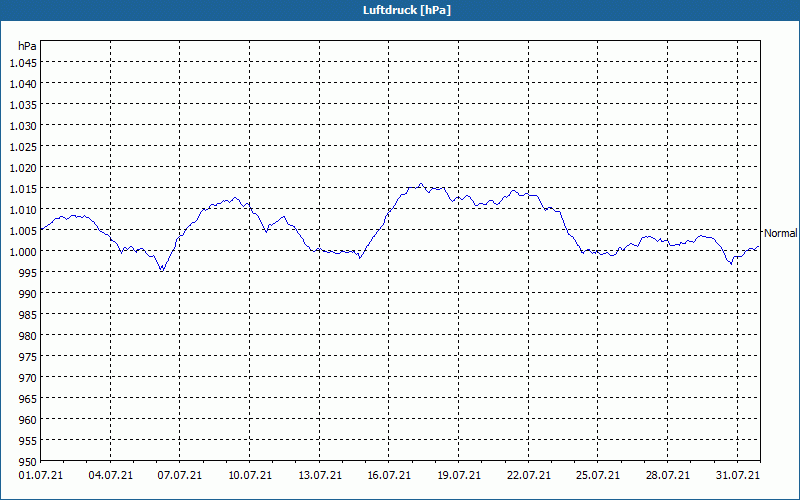Click the 07.07.21 date label

coord(180,476)
